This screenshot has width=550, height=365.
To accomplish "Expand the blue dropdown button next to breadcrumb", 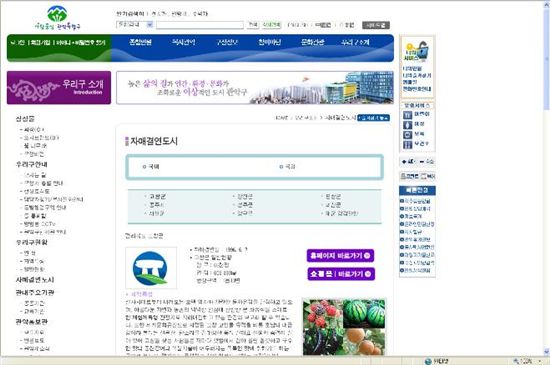I will point(373,118).
